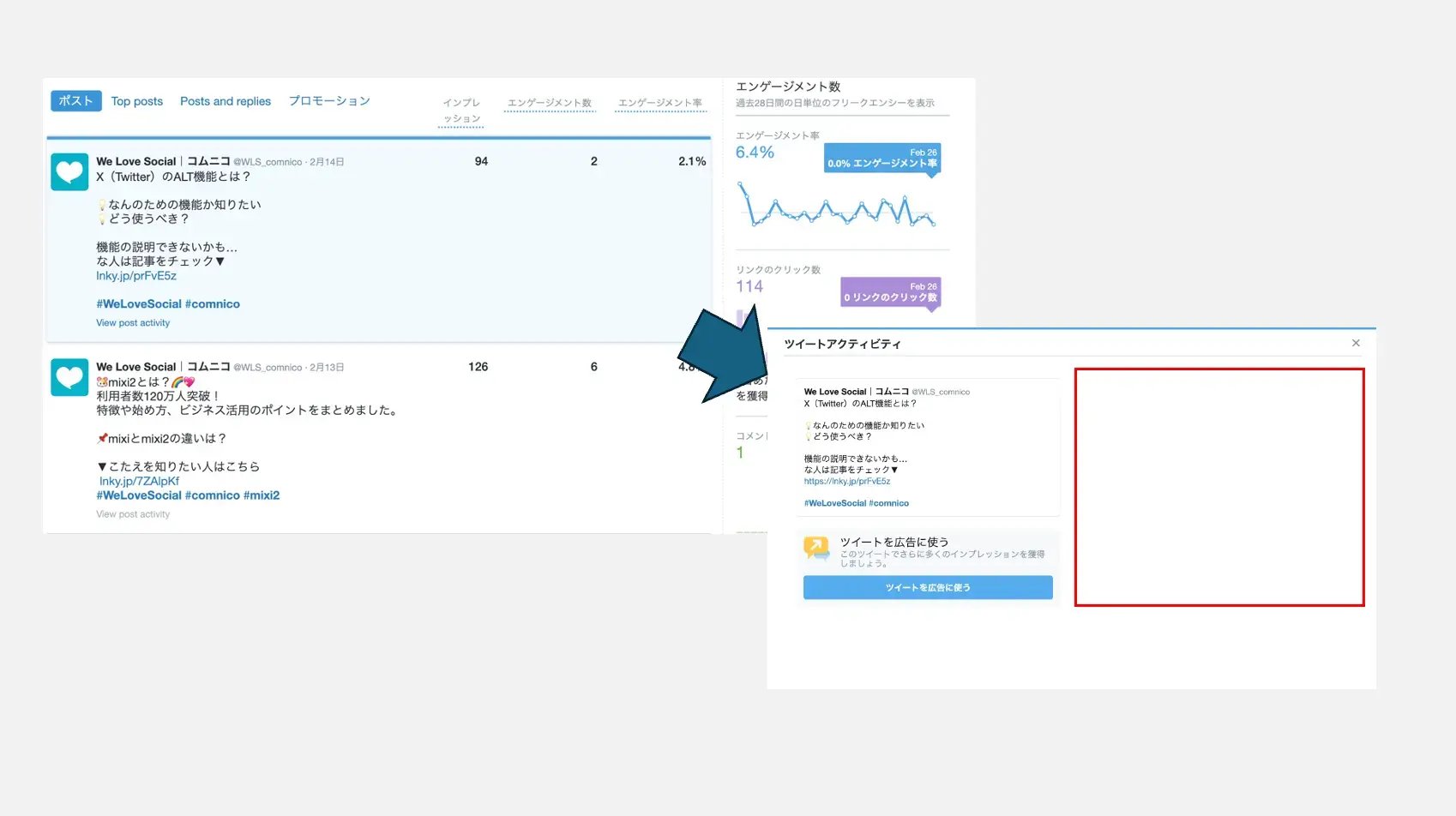Click the Feb 26 リンクのクリック数 tooltip

click(891, 292)
